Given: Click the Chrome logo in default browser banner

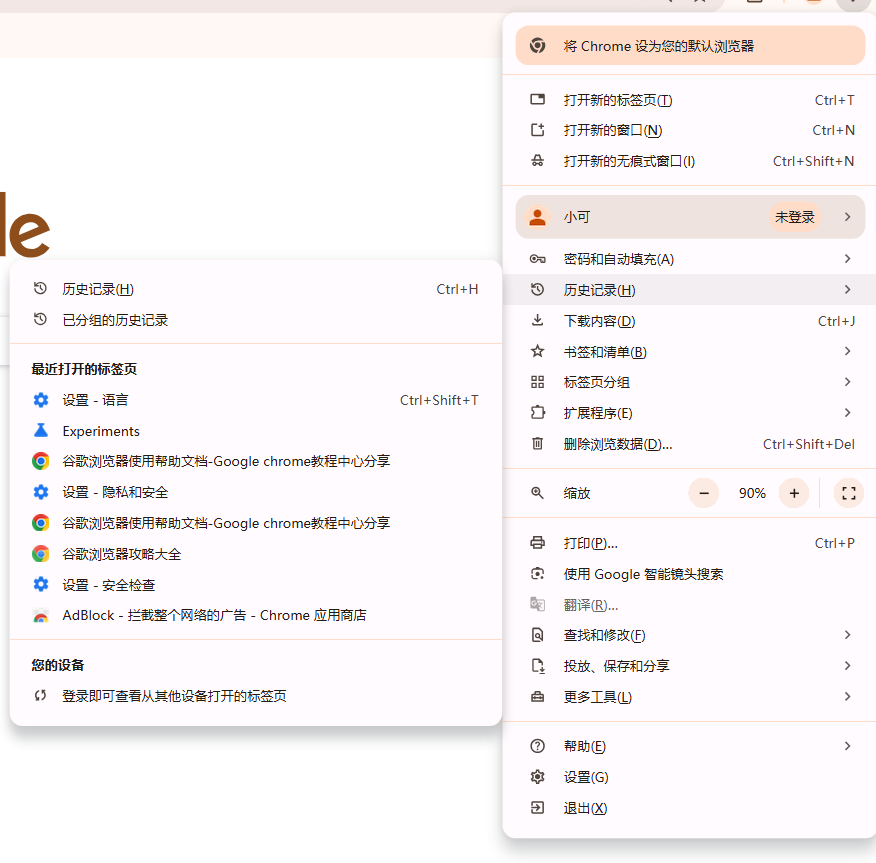Looking at the screenshot, I should point(537,45).
